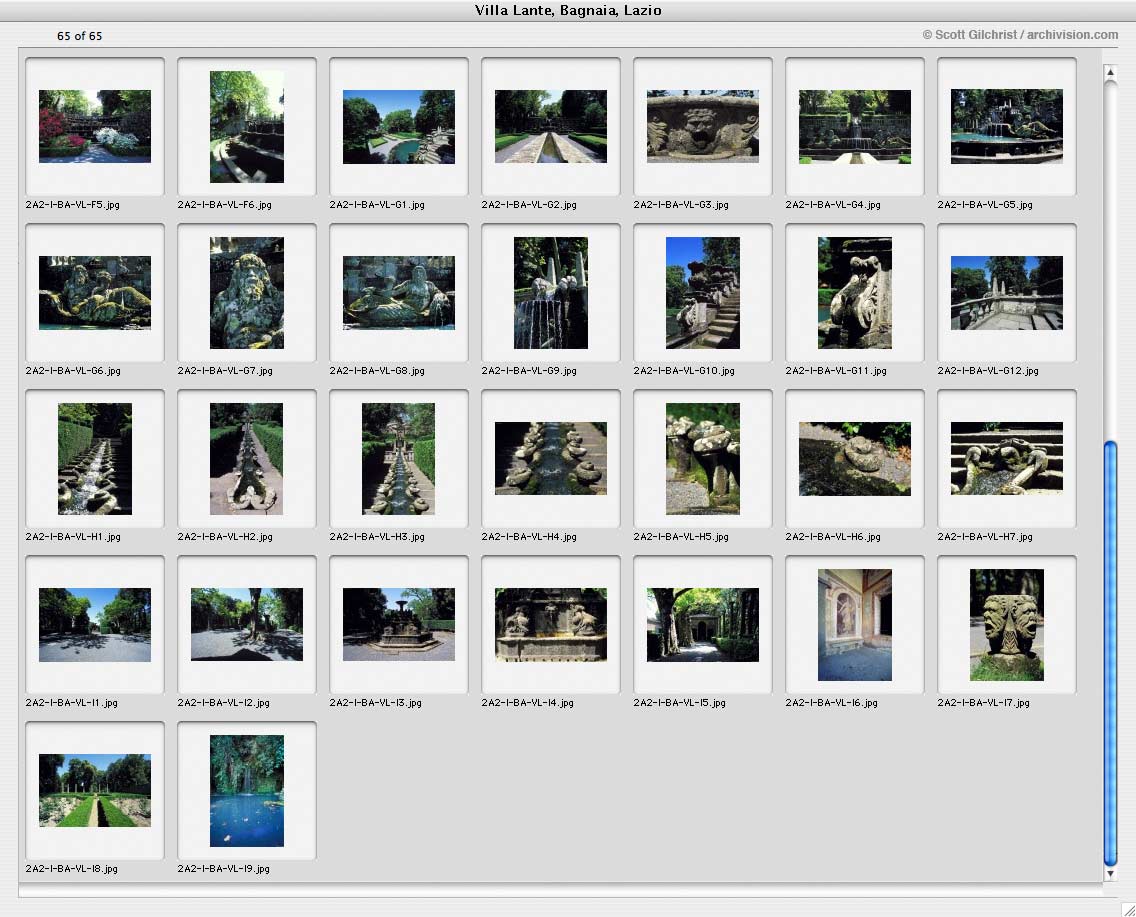Choose the 2A2-I-BA-VL-I4.jpg thumbnail
The image size is (1136, 917).
(x=551, y=624)
